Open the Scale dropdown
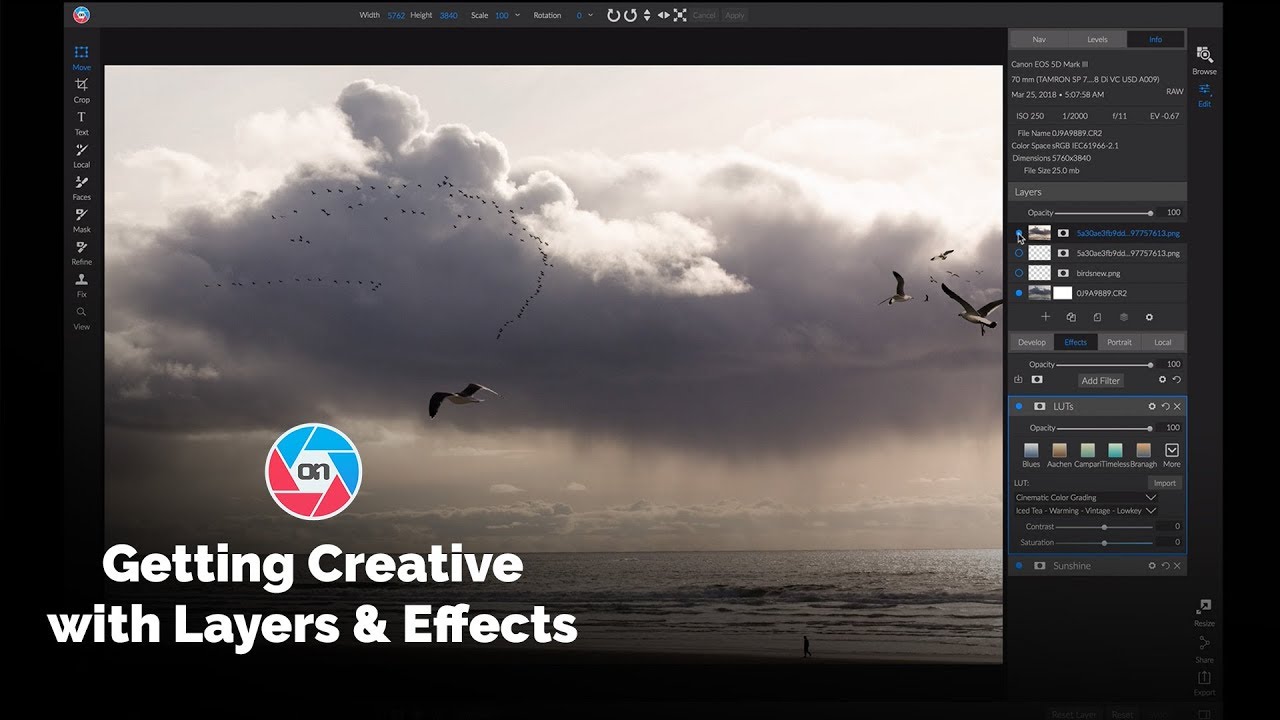The height and width of the screenshot is (720, 1280). tap(517, 15)
